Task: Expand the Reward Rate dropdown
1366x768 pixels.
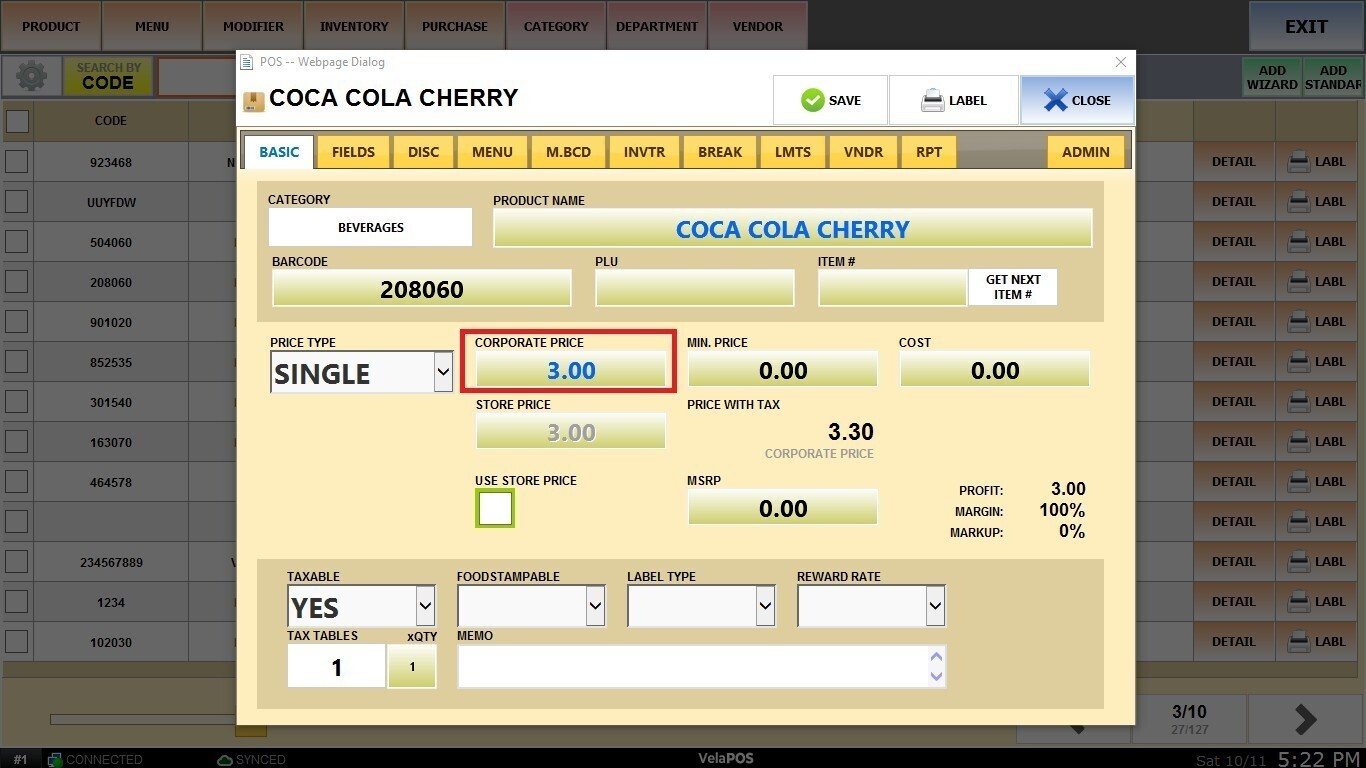Action: (x=871, y=606)
